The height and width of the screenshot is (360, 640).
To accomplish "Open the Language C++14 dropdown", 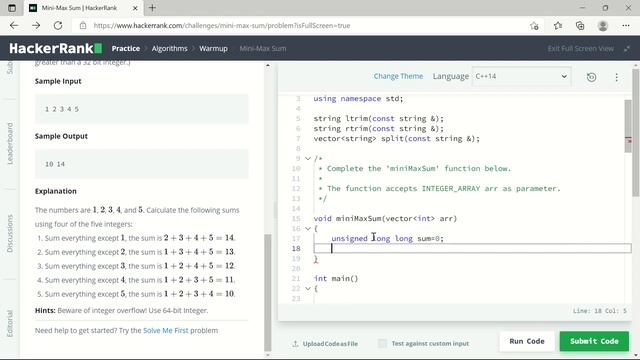I will pos(521,76).
